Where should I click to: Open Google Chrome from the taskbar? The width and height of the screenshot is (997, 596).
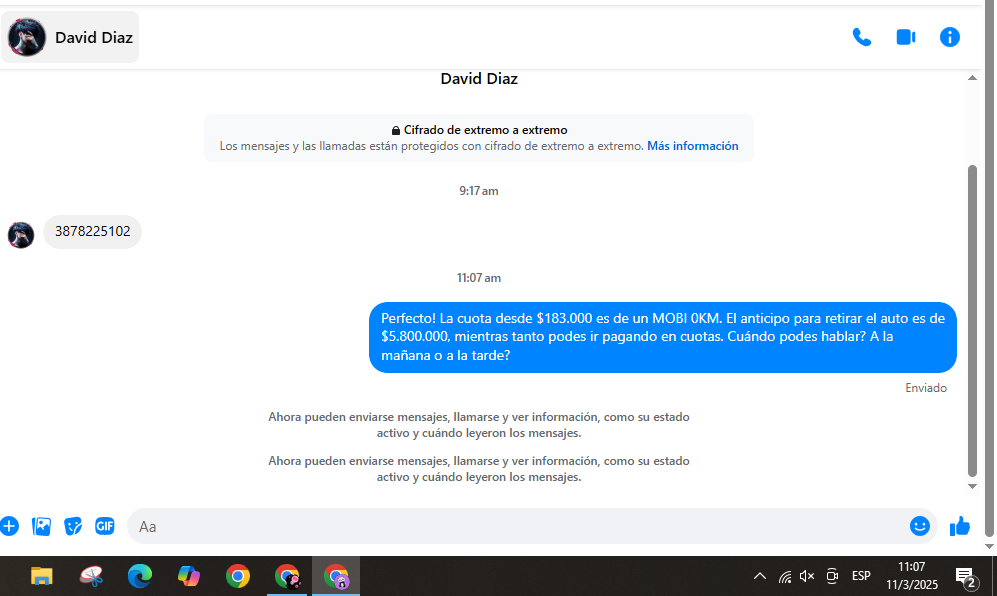(x=238, y=576)
